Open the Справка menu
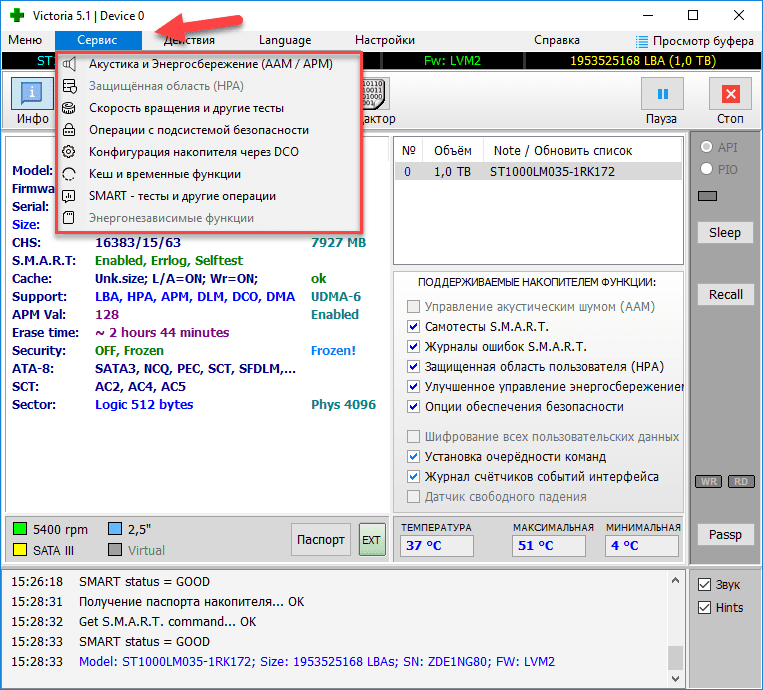The height and width of the screenshot is (690, 763). click(557, 40)
